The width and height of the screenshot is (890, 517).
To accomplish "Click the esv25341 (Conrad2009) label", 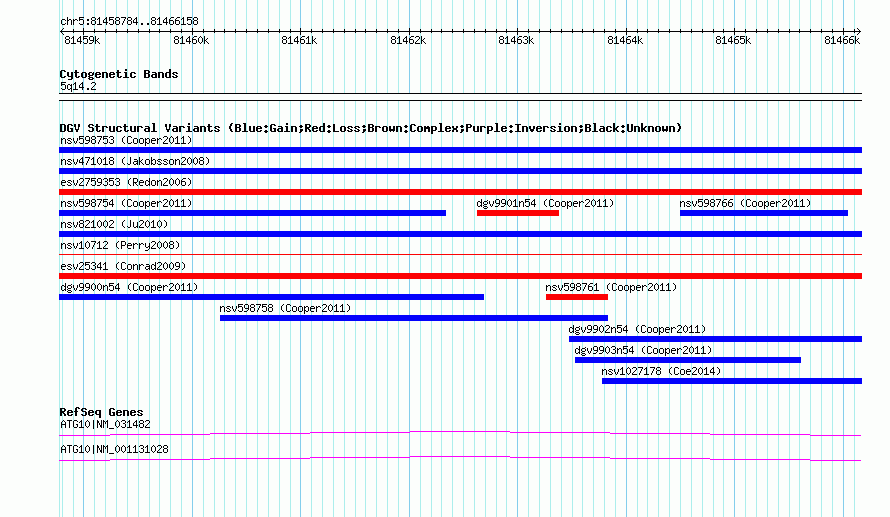I will click(123, 266).
